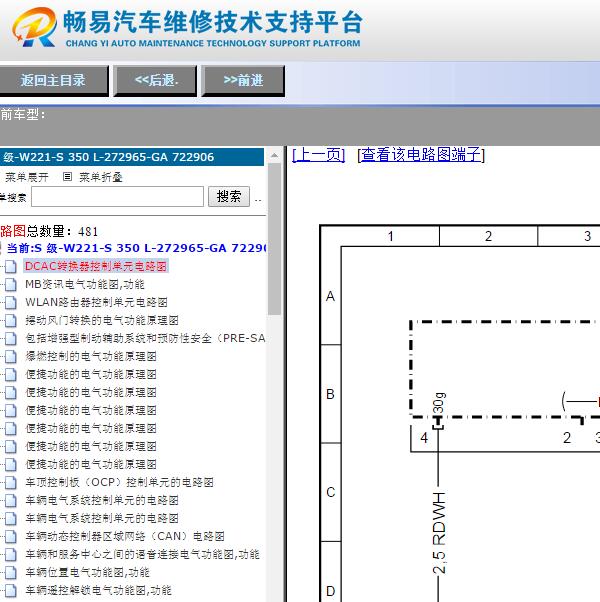The width and height of the screenshot is (600, 602).
Task: Click document icon beside 包括增强型制动辅助 item
Action: pyautogui.click(x=11, y=339)
